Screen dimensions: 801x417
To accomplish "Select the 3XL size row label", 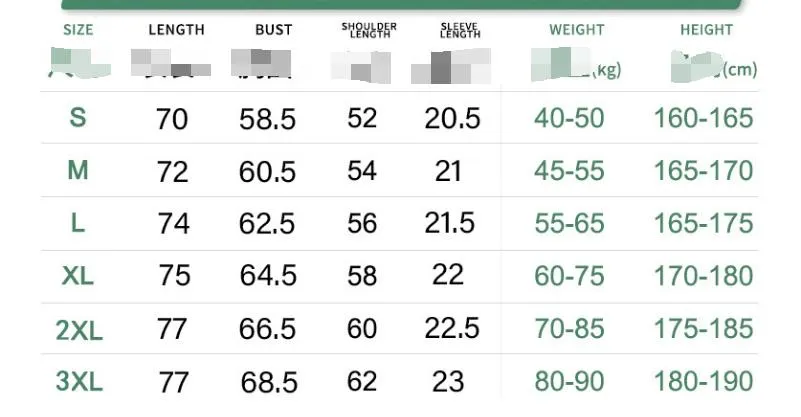I will 79,381.
